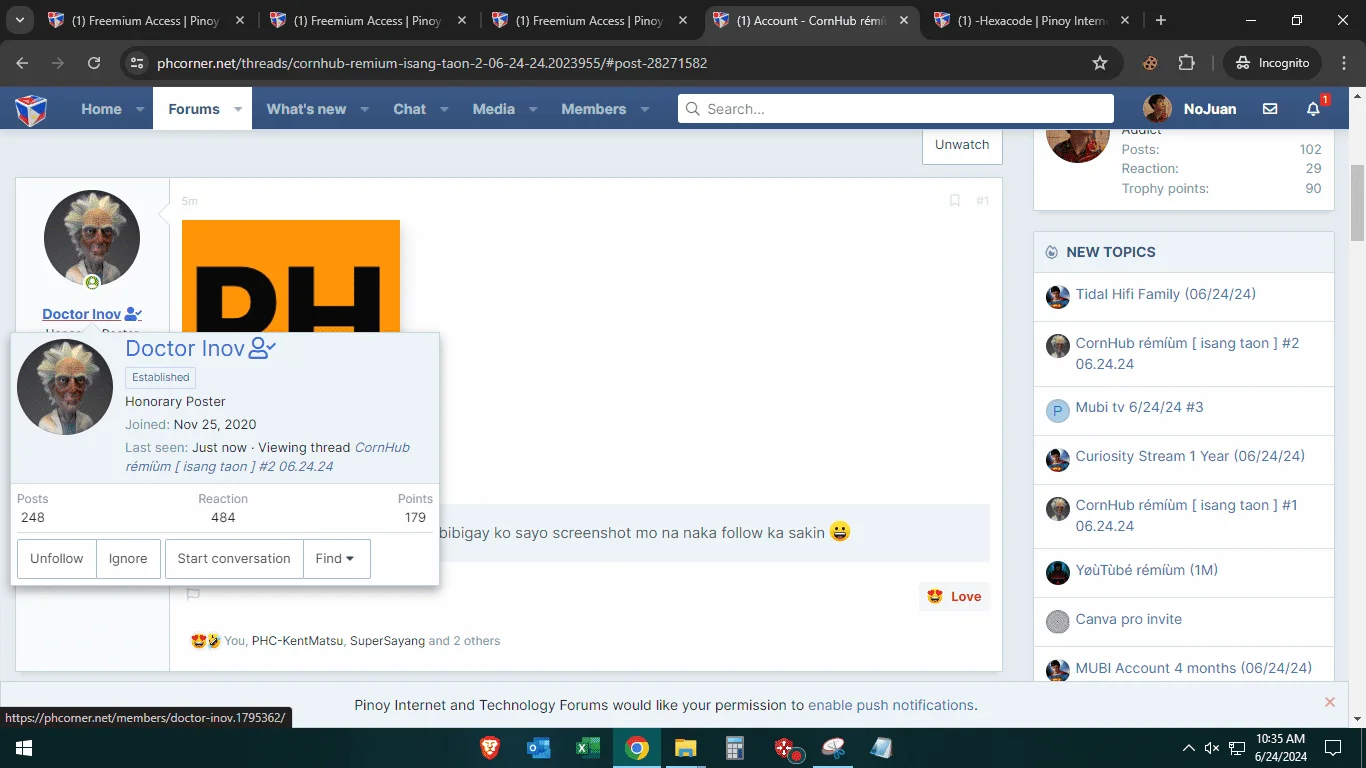Open File Explorer from taskbar
This screenshot has width=1366, height=768.
pos(686,748)
